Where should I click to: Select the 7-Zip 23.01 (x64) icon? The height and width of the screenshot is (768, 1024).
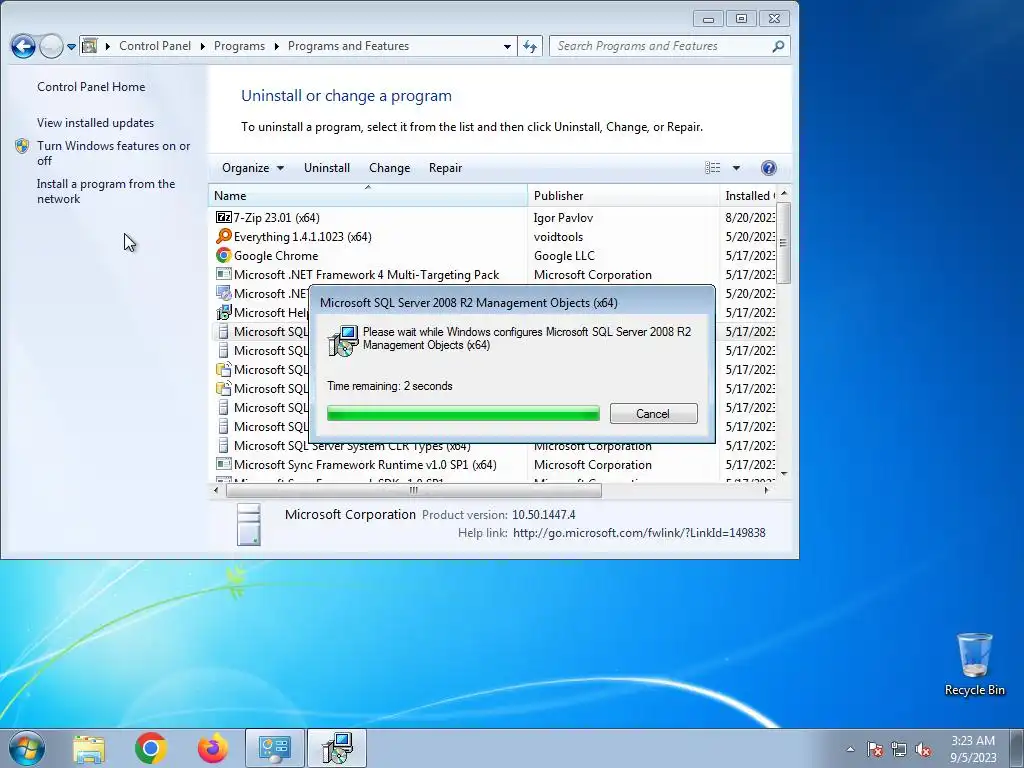click(x=223, y=217)
